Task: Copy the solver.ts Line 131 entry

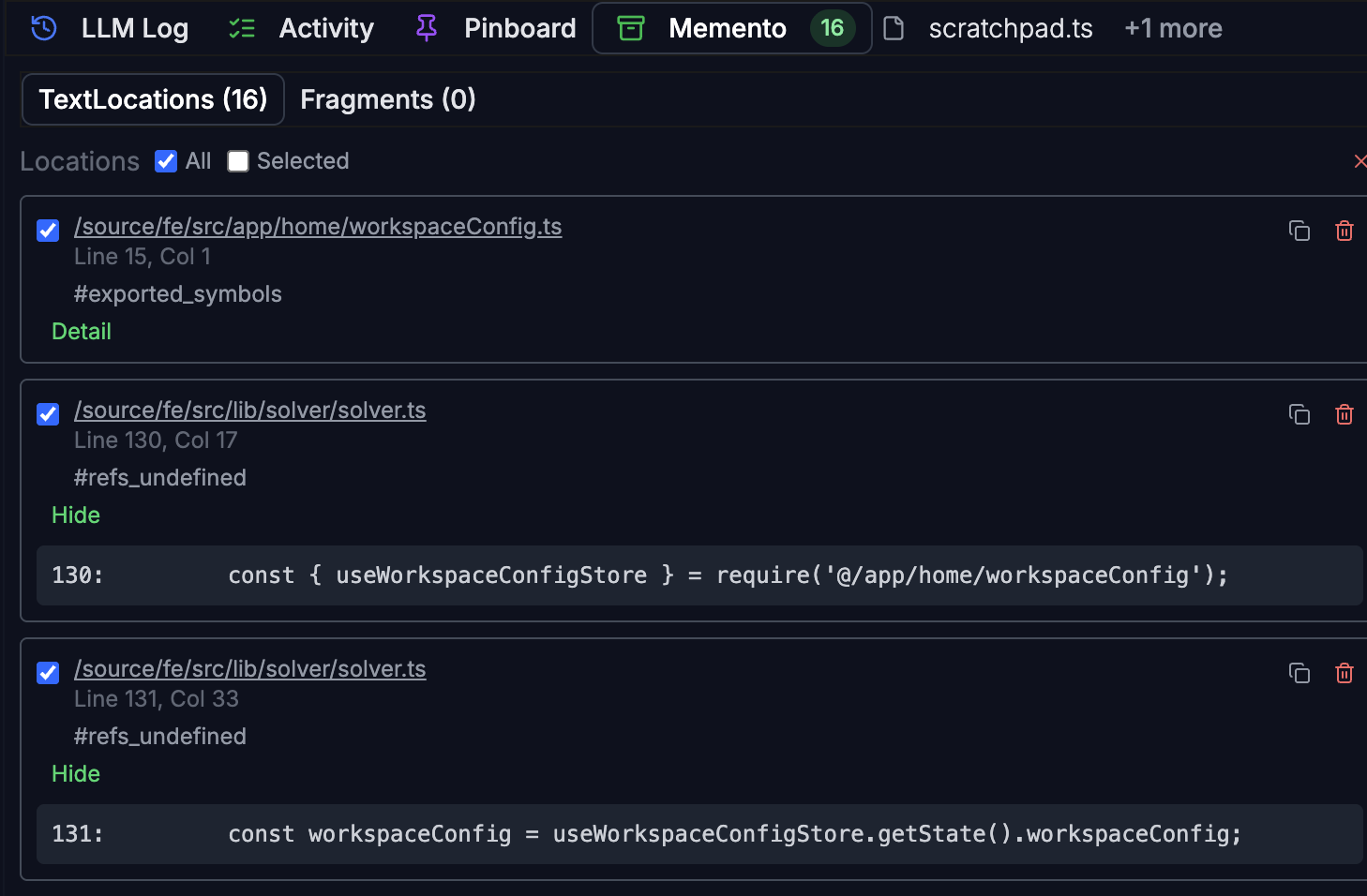Action: 1299,673
